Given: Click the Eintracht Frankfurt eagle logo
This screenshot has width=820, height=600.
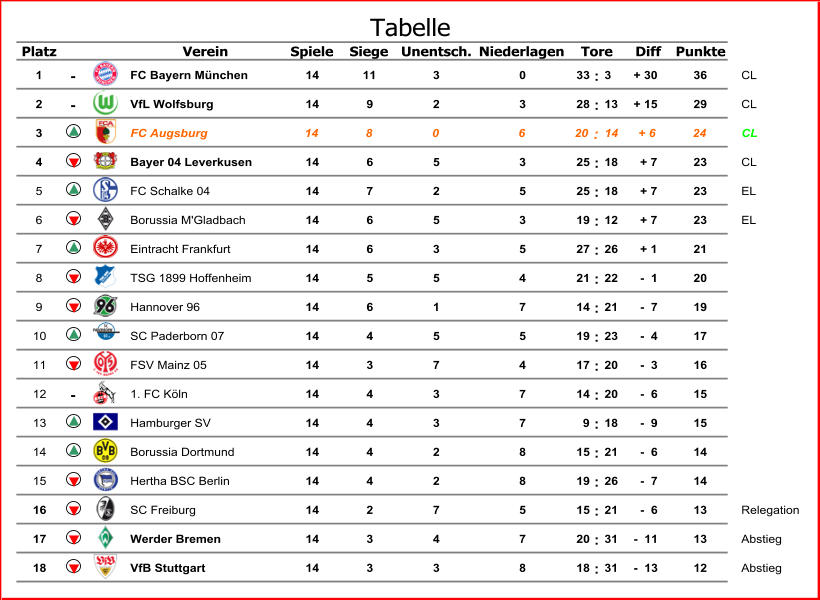Looking at the screenshot, I should [105, 247].
